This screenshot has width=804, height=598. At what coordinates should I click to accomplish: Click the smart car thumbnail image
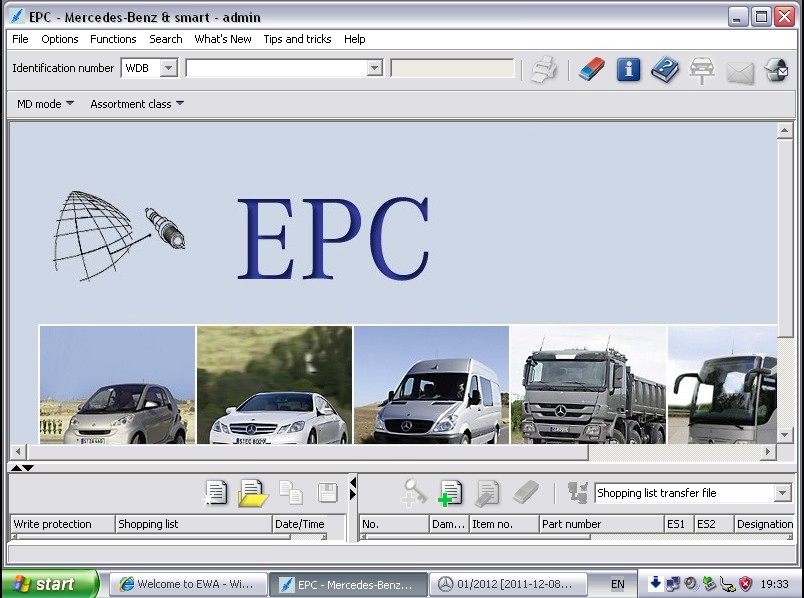pyautogui.click(x=117, y=385)
